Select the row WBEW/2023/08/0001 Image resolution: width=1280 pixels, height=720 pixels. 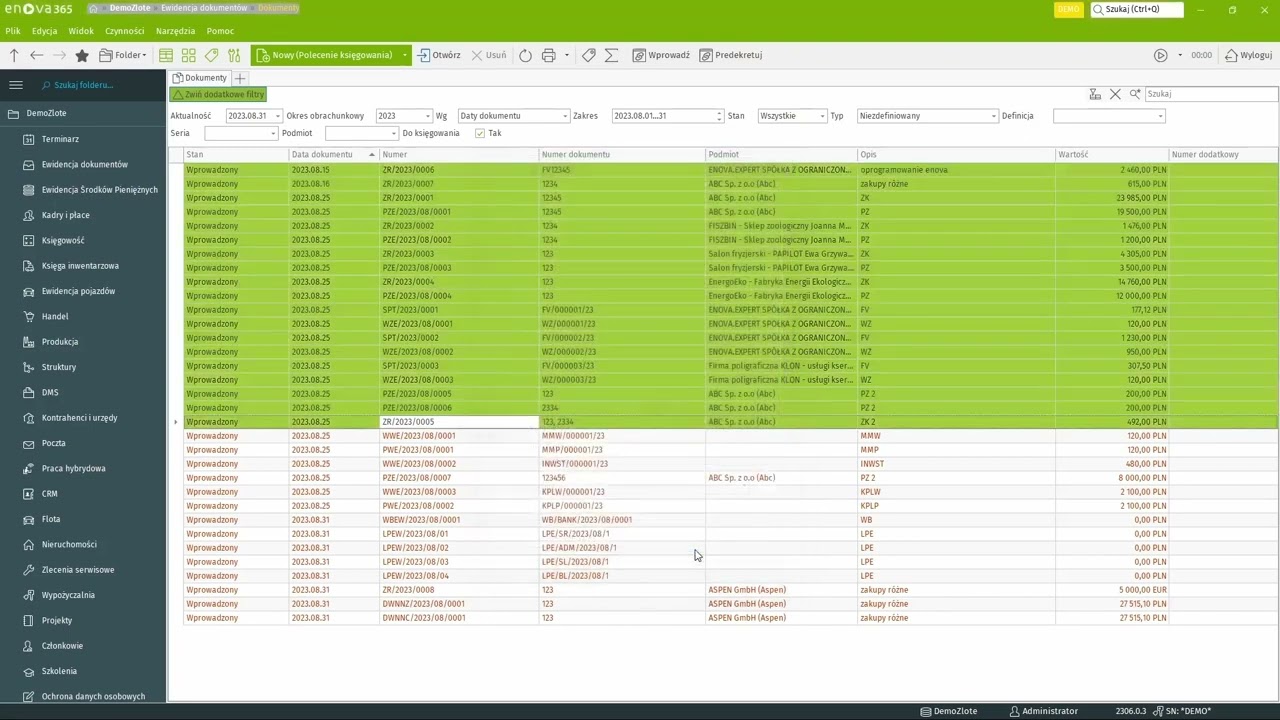click(x=730, y=520)
